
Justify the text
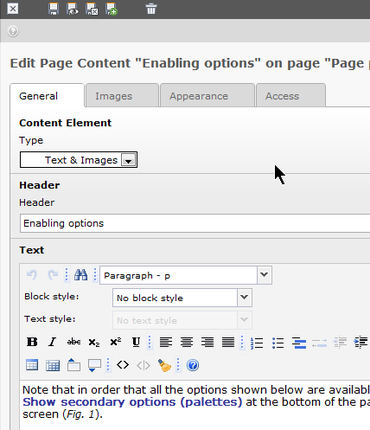pyautogui.click(x=228, y=342)
